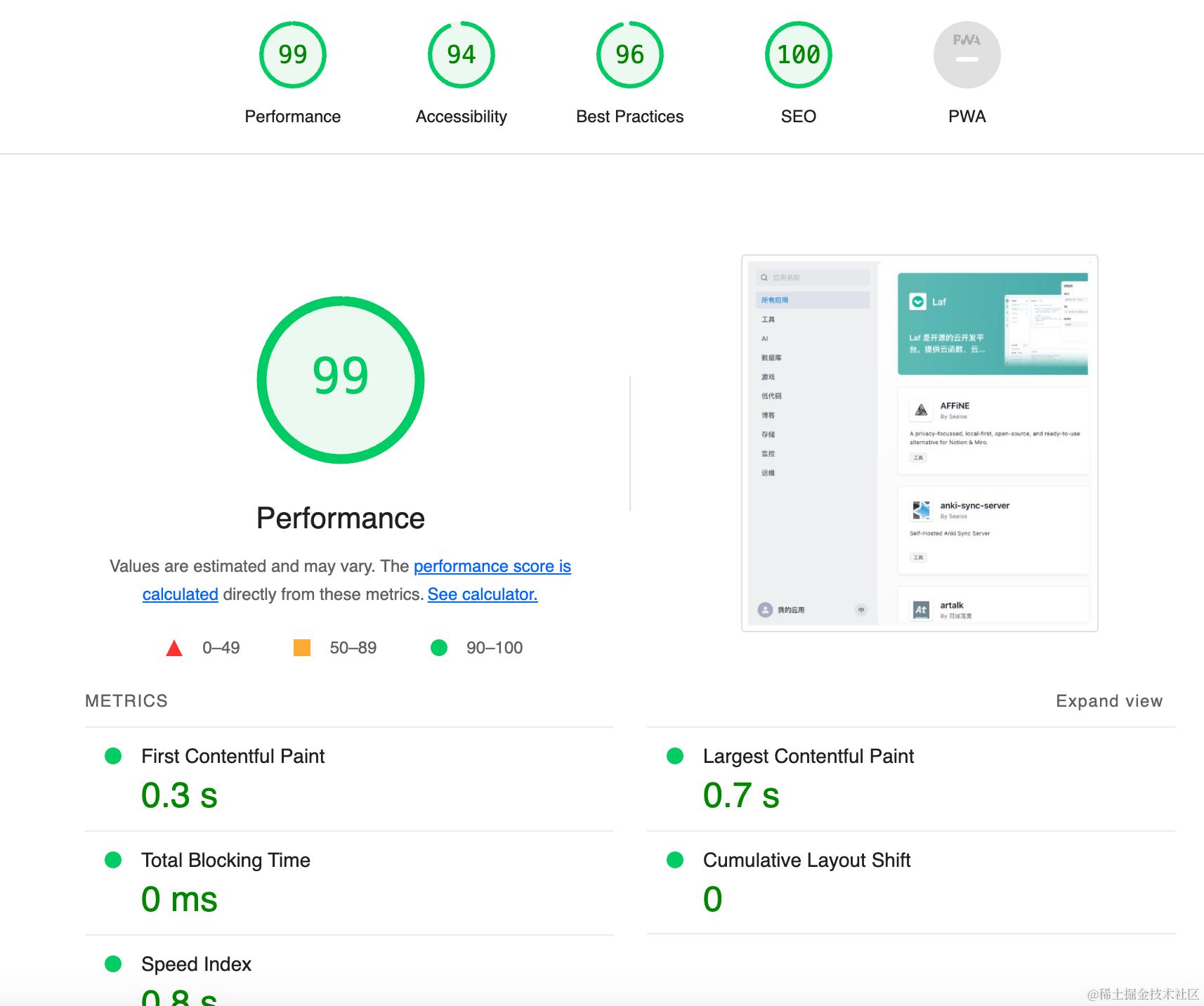1204x1006 pixels.
Task: Click the "90–100" legend range text
Action: point(495,648)
